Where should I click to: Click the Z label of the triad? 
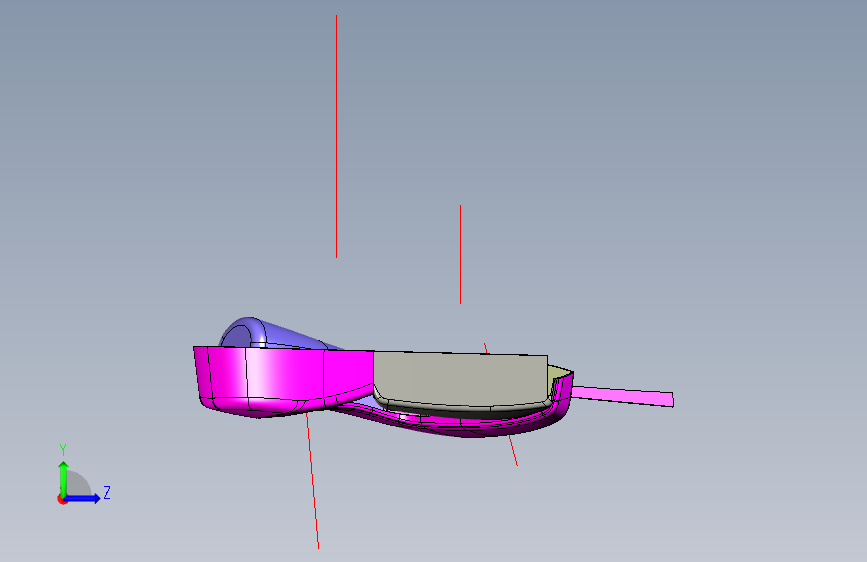point(107,492)
